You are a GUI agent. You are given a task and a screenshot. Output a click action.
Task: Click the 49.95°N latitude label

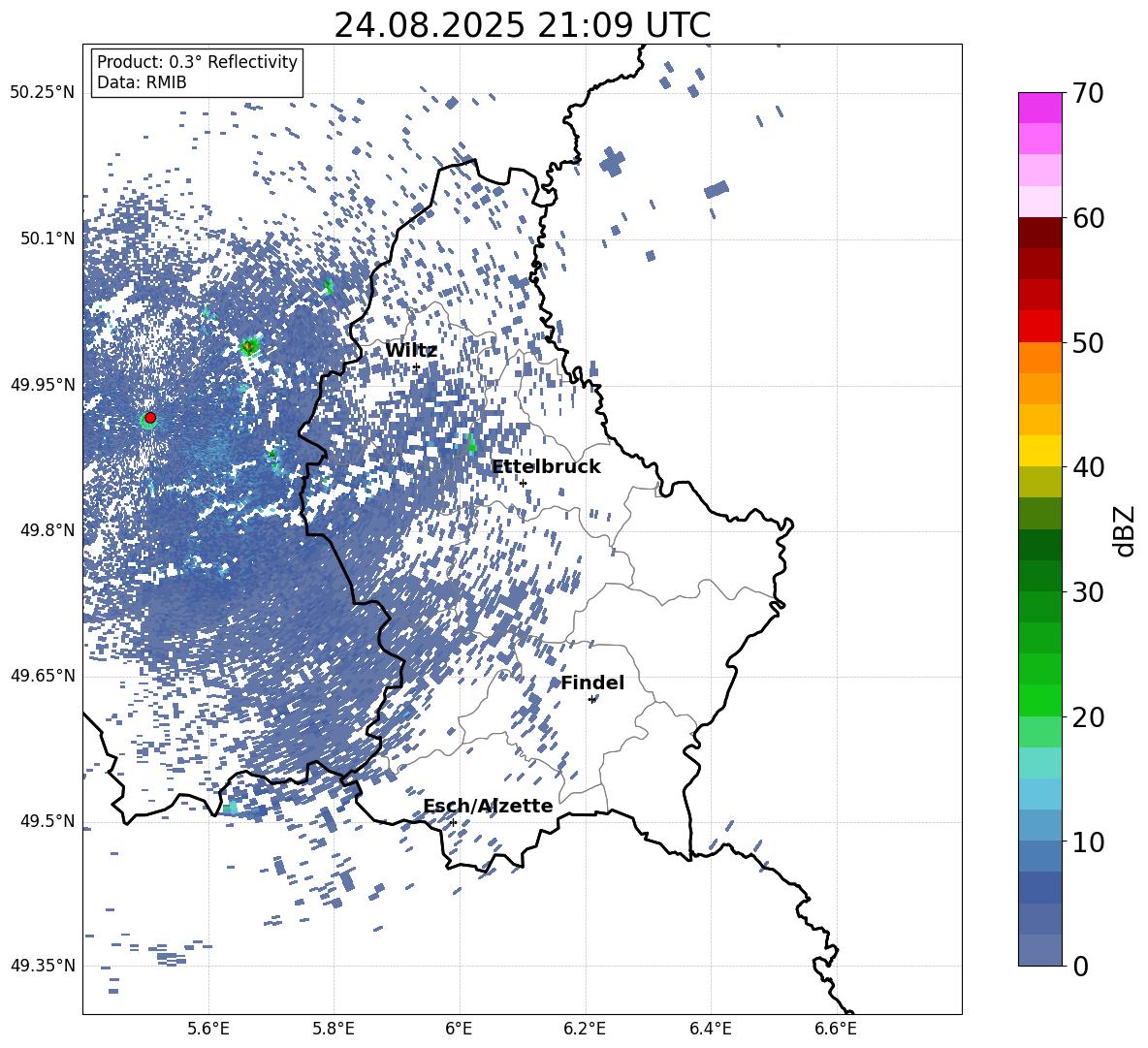tap(43, 385)
